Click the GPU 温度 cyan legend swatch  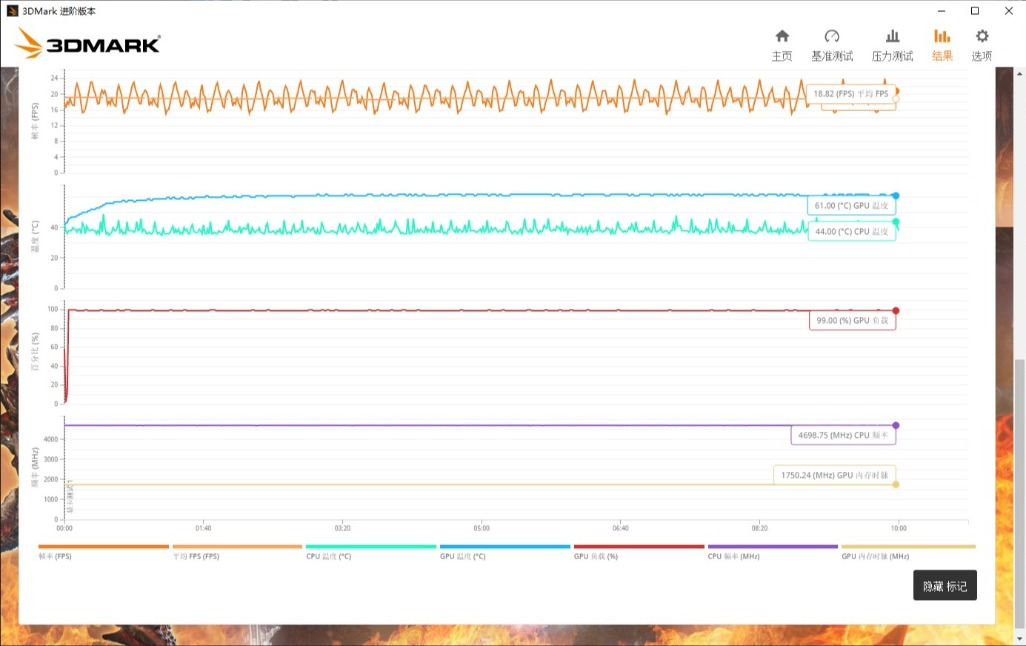[x=505, y=547]
